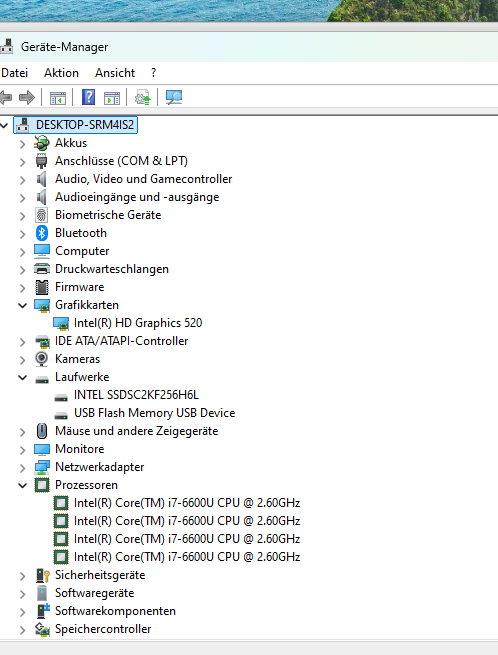Viewport: 498px width, 655px height.
Task: Click the Druckwarteschlangen printer icon
Action: [x=41, y=269]
